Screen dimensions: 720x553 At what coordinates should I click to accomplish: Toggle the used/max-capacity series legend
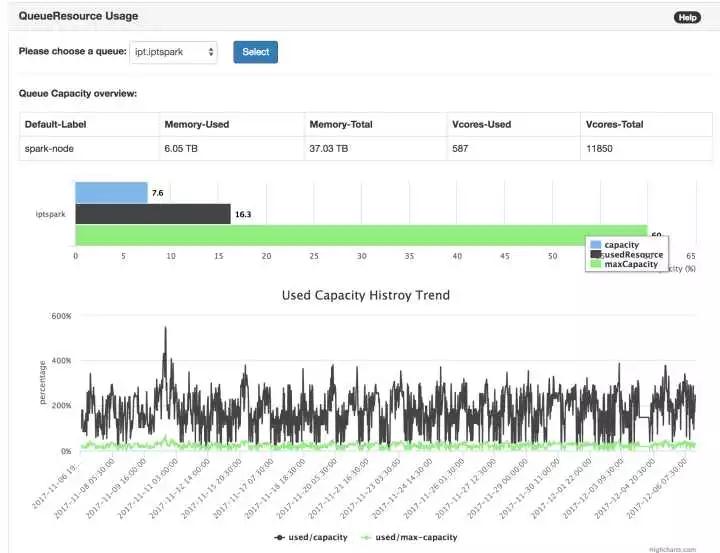[x=409, y=537]
